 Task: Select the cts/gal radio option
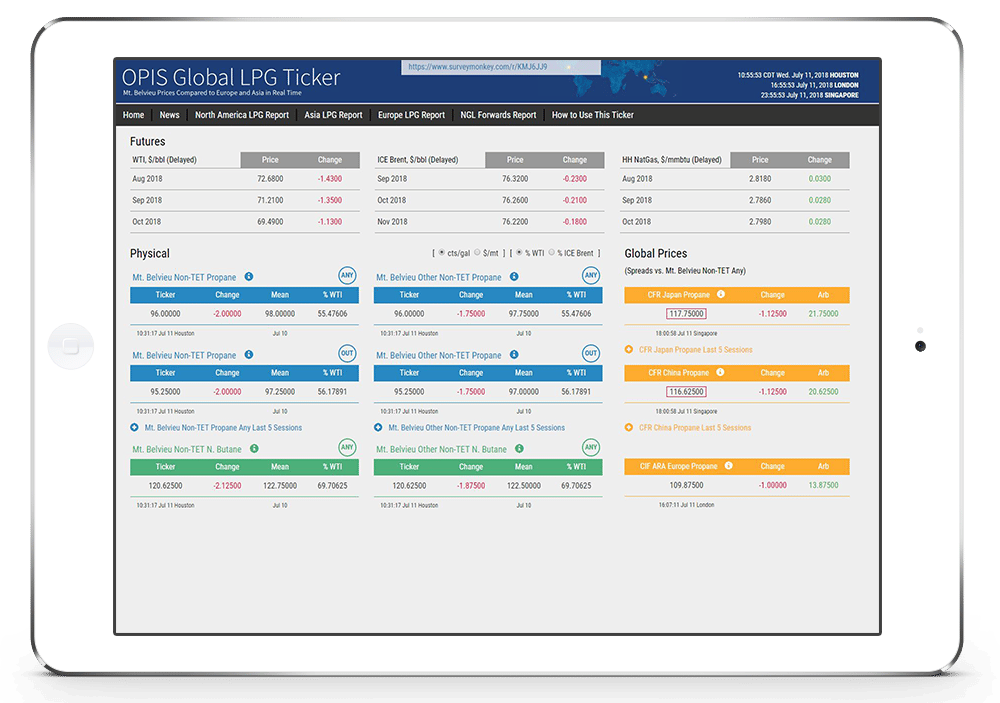[441, 253]
